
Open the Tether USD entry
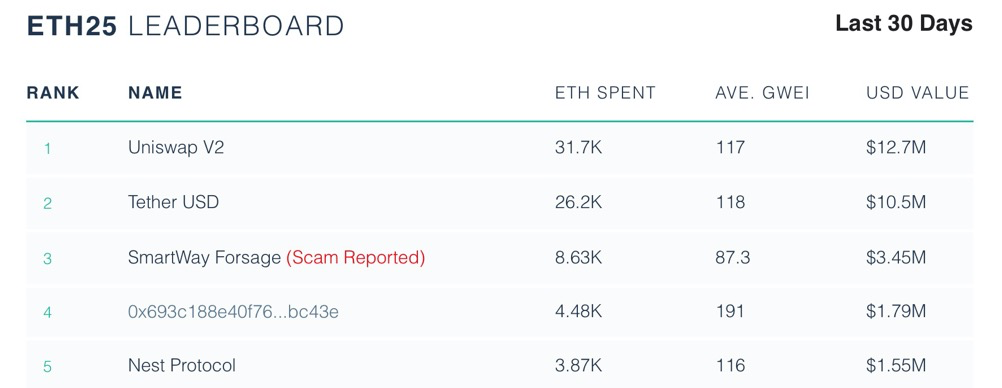(x=173, y=202)
